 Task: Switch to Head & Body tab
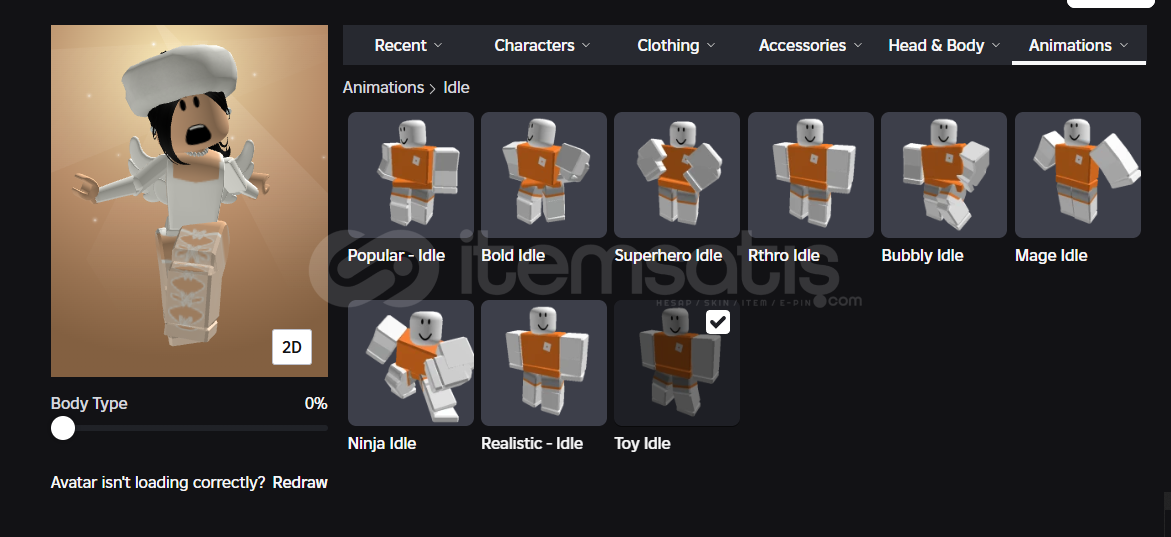(944, 46)
